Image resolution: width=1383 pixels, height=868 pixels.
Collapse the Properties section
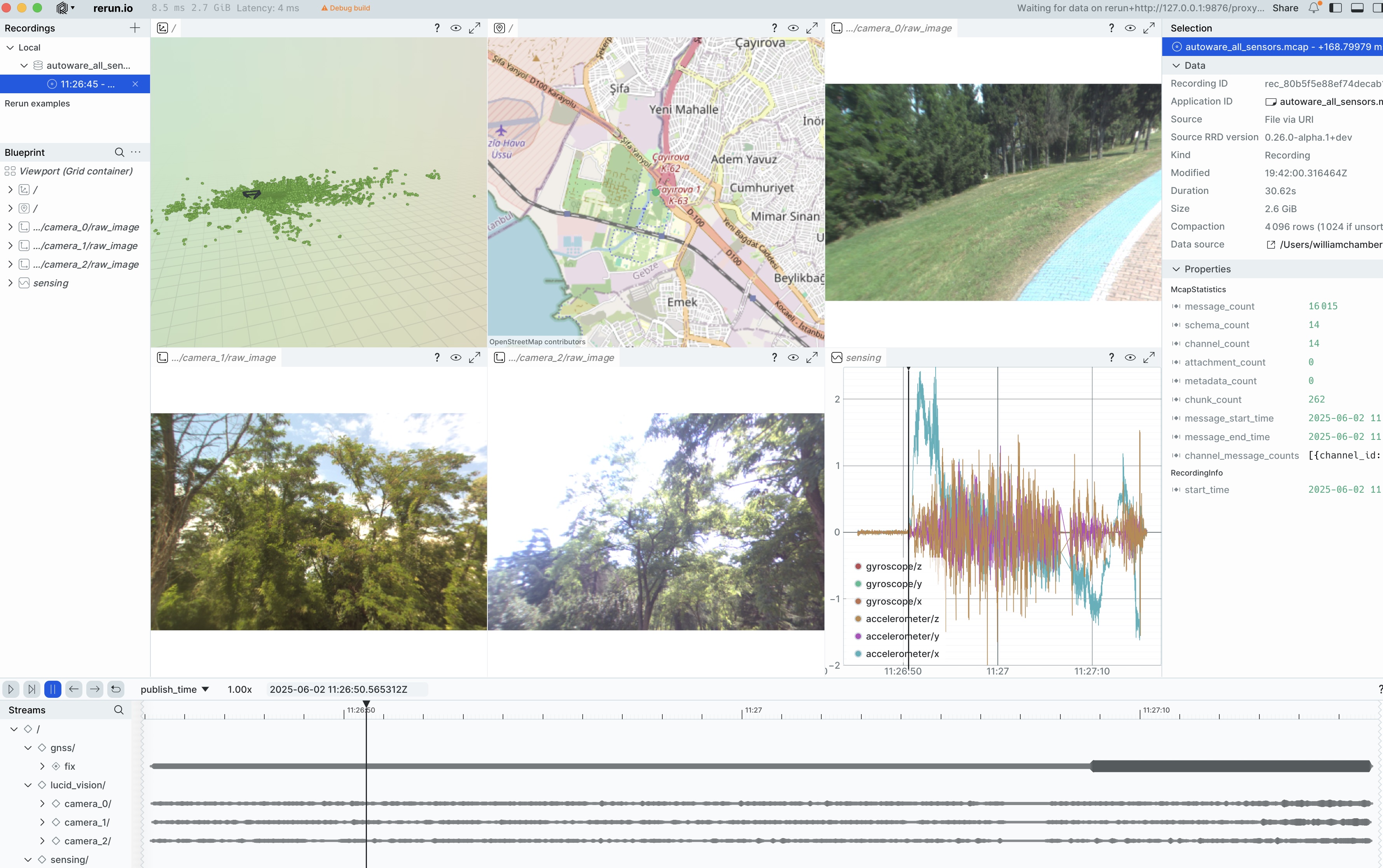pyautogui.click(x=1176, y=269)
